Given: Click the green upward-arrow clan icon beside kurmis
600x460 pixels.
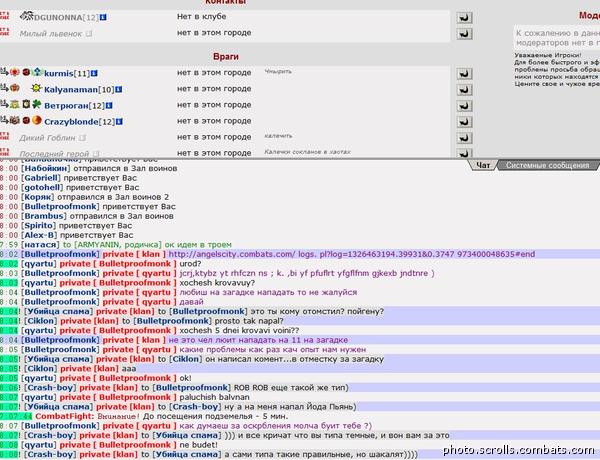Looking at the screenshot, I should [x=37, y=72].
